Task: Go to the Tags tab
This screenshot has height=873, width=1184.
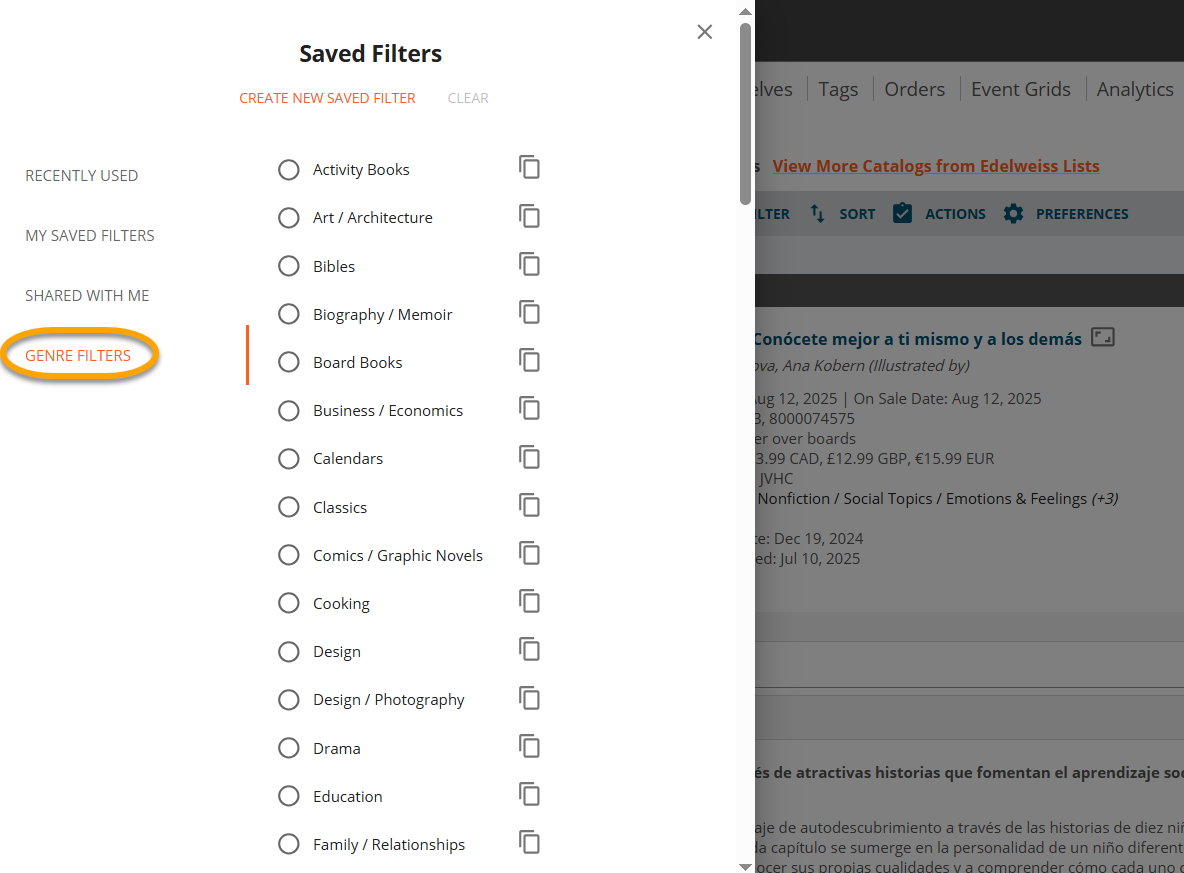Action: [838, 89]
